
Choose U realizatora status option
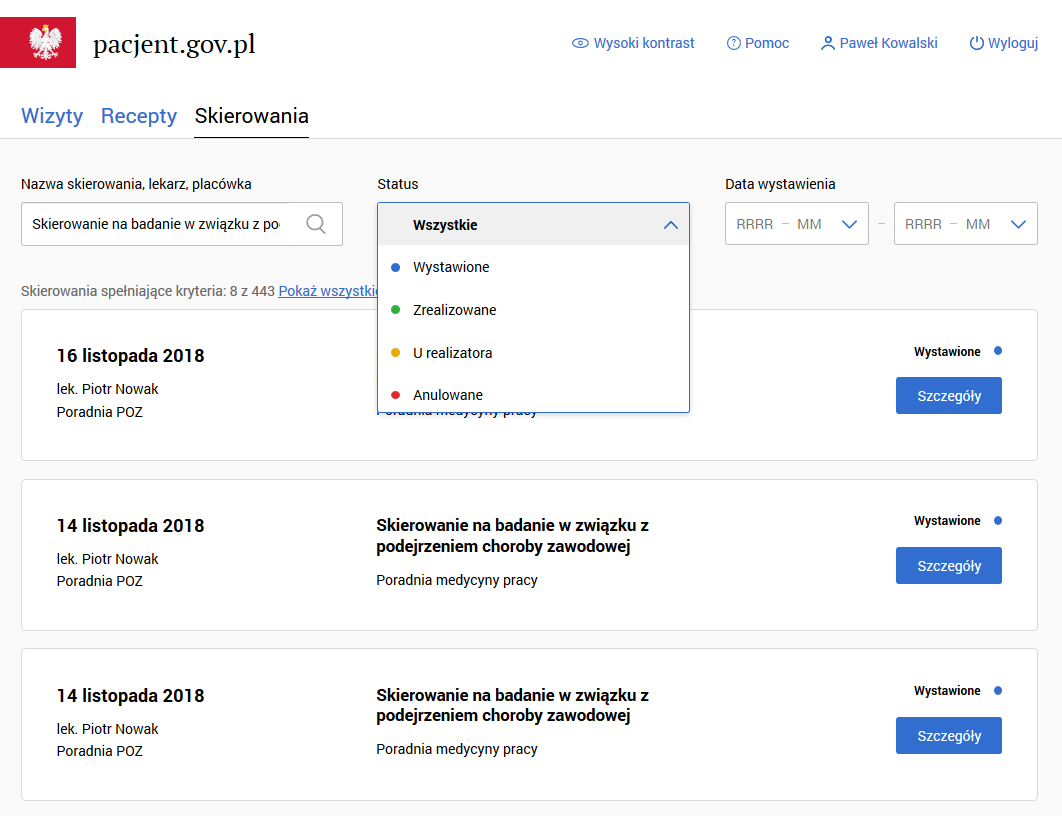[452, 353]
